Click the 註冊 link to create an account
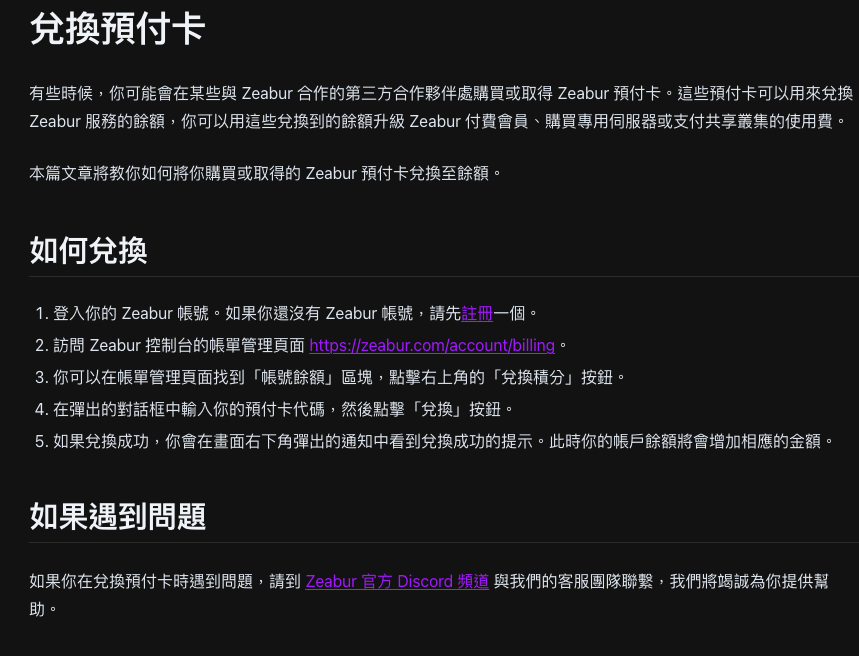This screenshot has height=656, width=859. pos(477,313)
